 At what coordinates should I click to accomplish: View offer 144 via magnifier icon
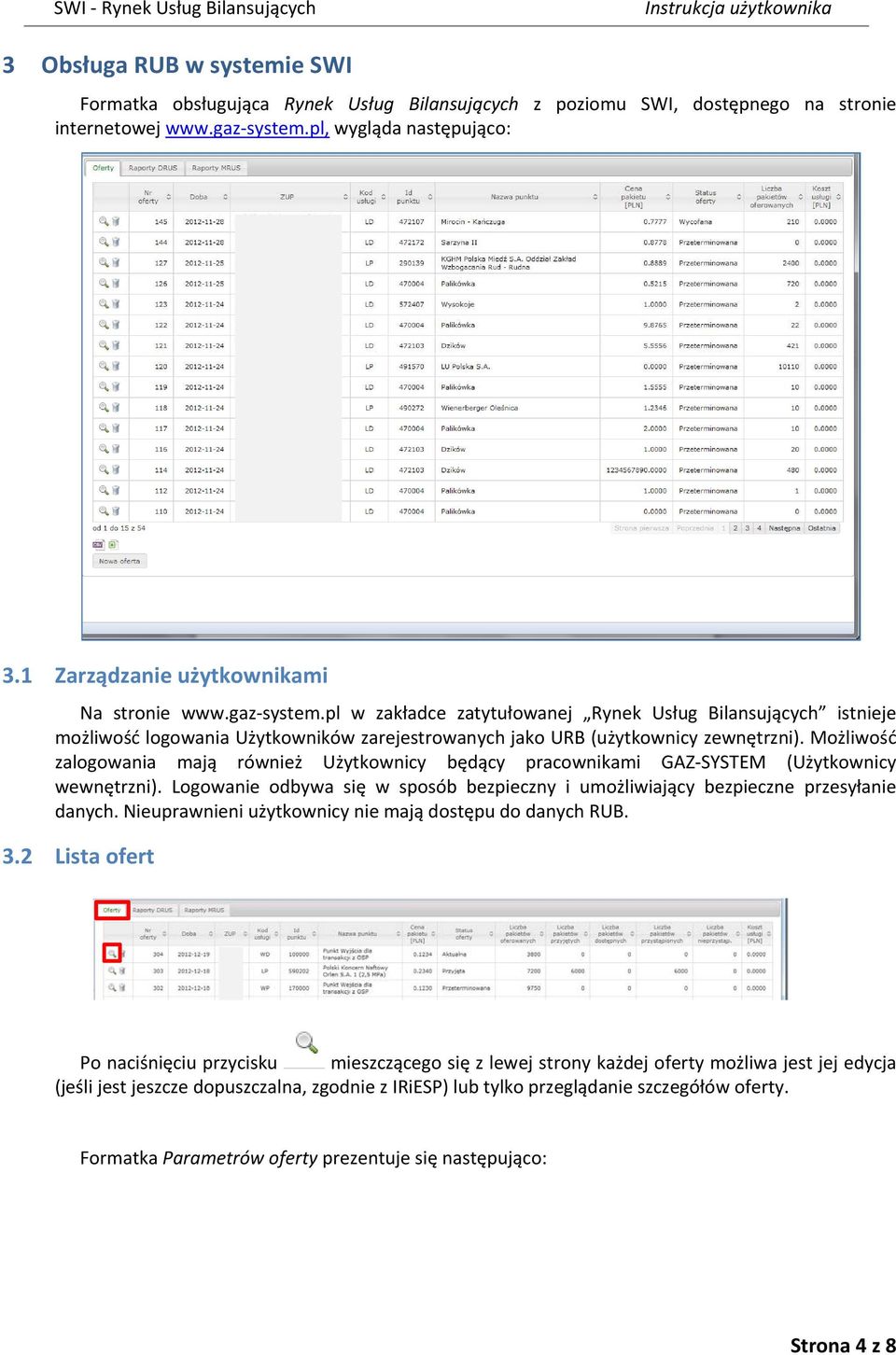click(104, 242)
